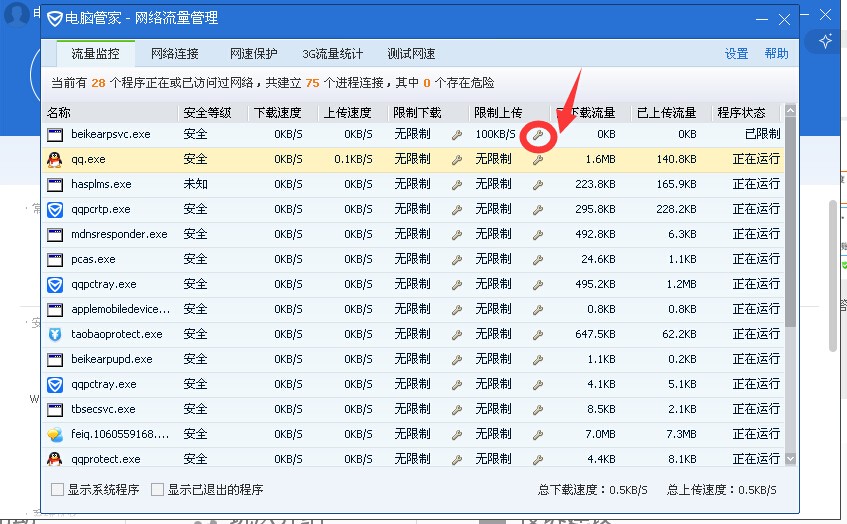Click download wrench for taobaoprotect.exe
The height and width of the screenshot is (524, 847).
pyautogui.click(x=456, y=335)
